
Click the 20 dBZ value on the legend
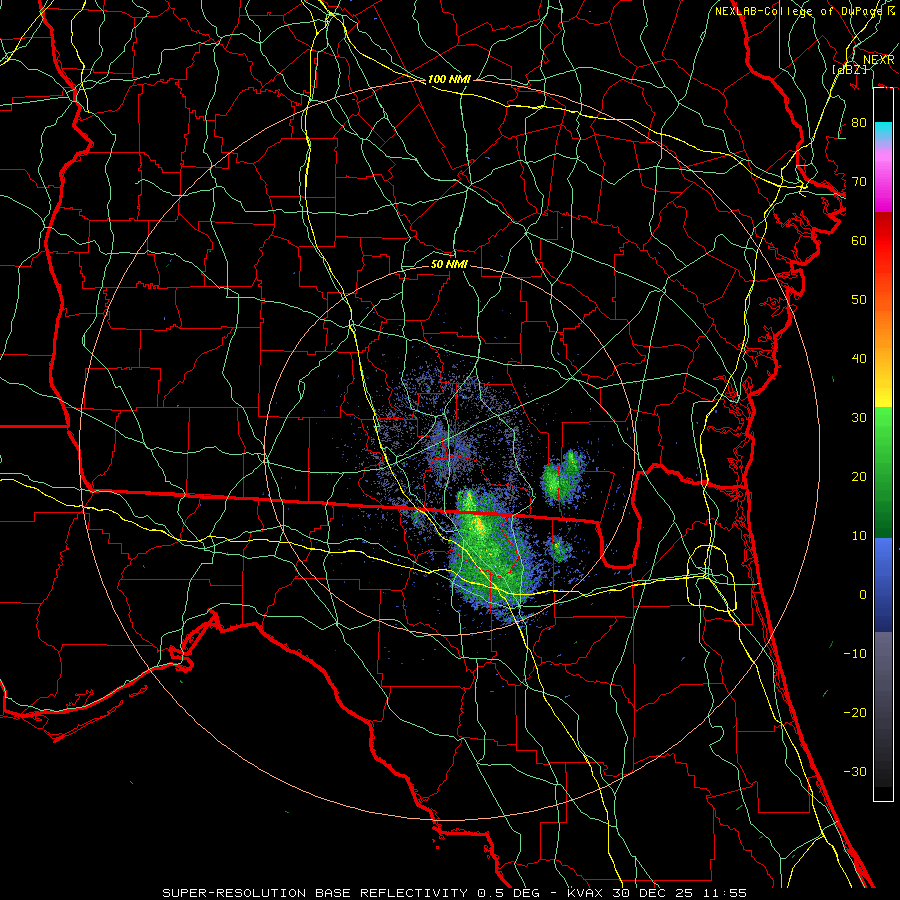click(859, 477)
